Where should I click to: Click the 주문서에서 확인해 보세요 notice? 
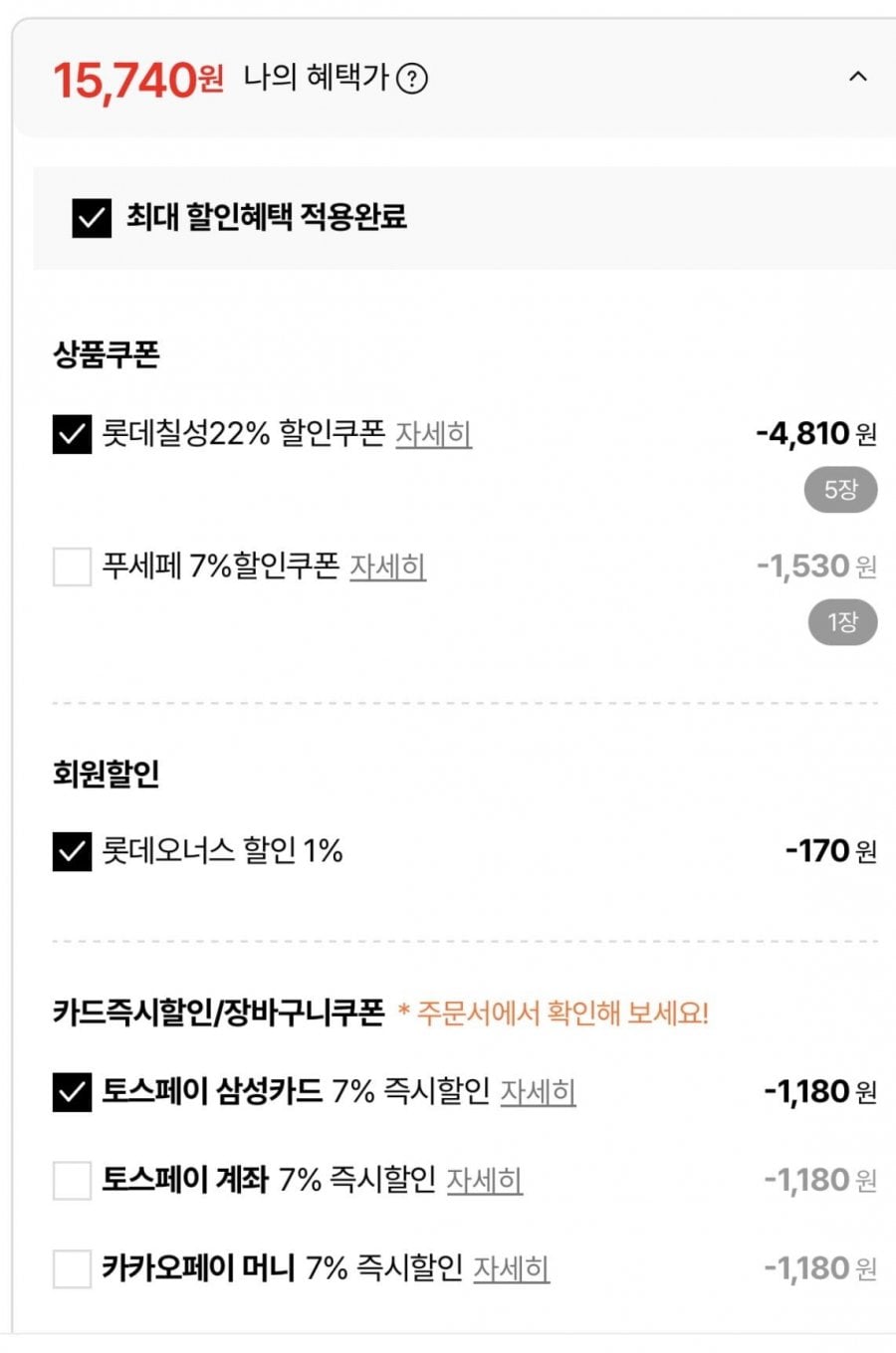click(554, 1014)
